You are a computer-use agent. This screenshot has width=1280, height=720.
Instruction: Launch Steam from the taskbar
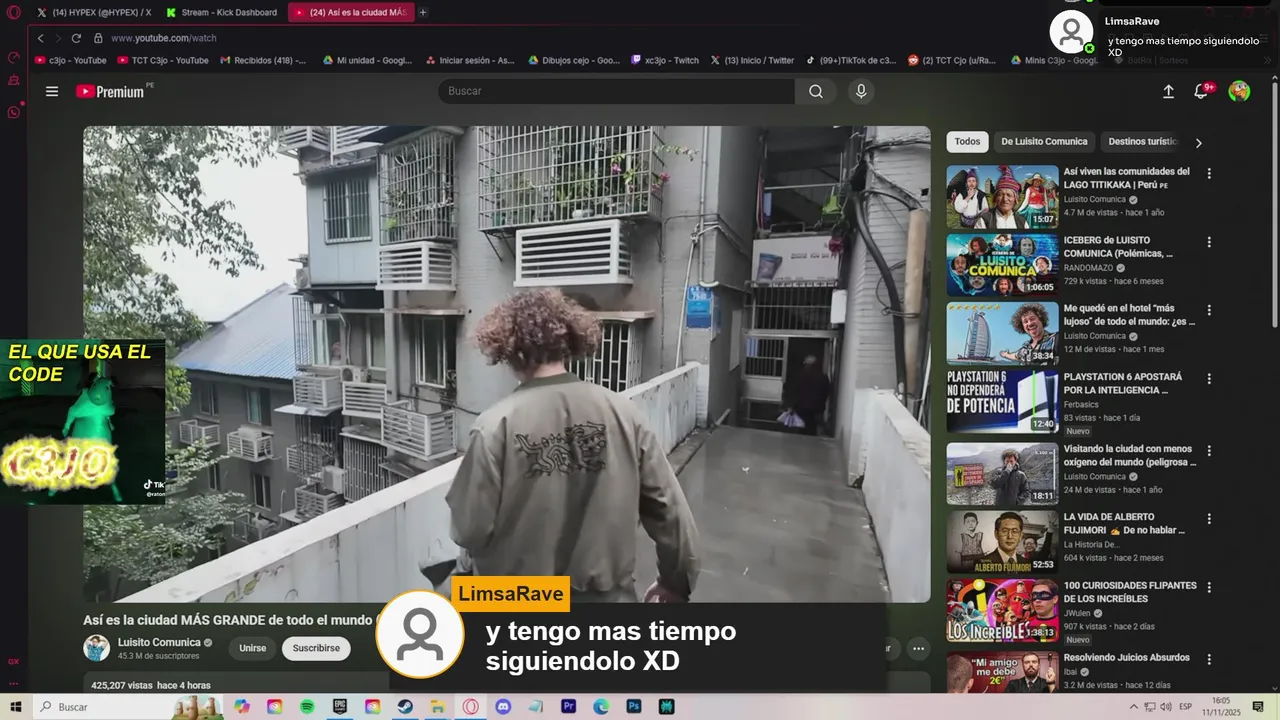(x=405, y=707)
